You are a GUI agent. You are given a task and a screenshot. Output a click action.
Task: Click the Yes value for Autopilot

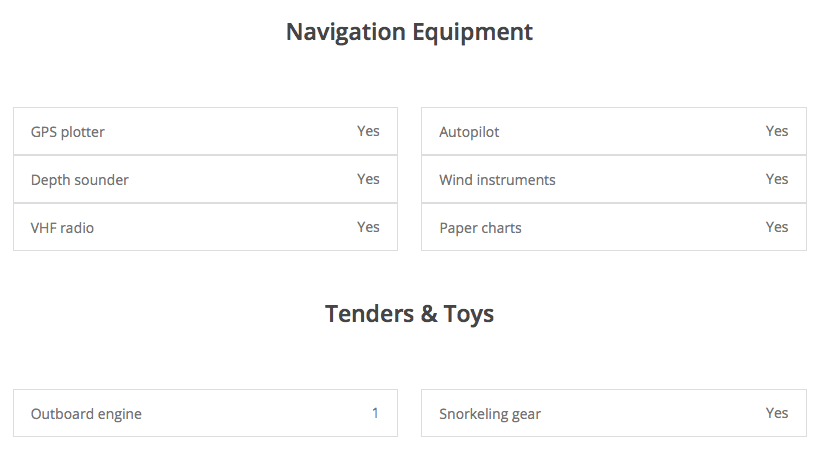point(777,131)
